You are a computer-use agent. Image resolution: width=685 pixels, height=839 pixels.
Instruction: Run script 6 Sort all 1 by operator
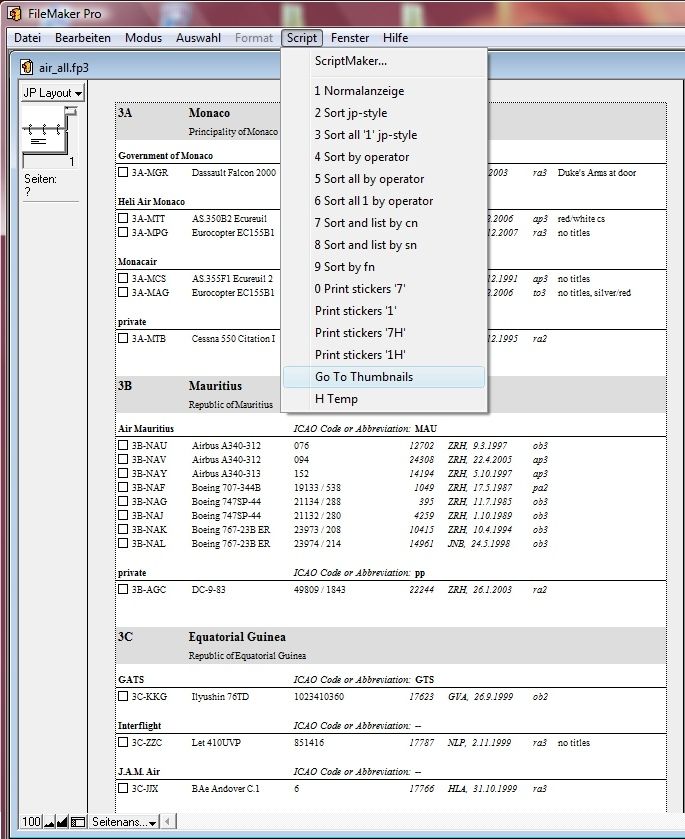(384, 201)
